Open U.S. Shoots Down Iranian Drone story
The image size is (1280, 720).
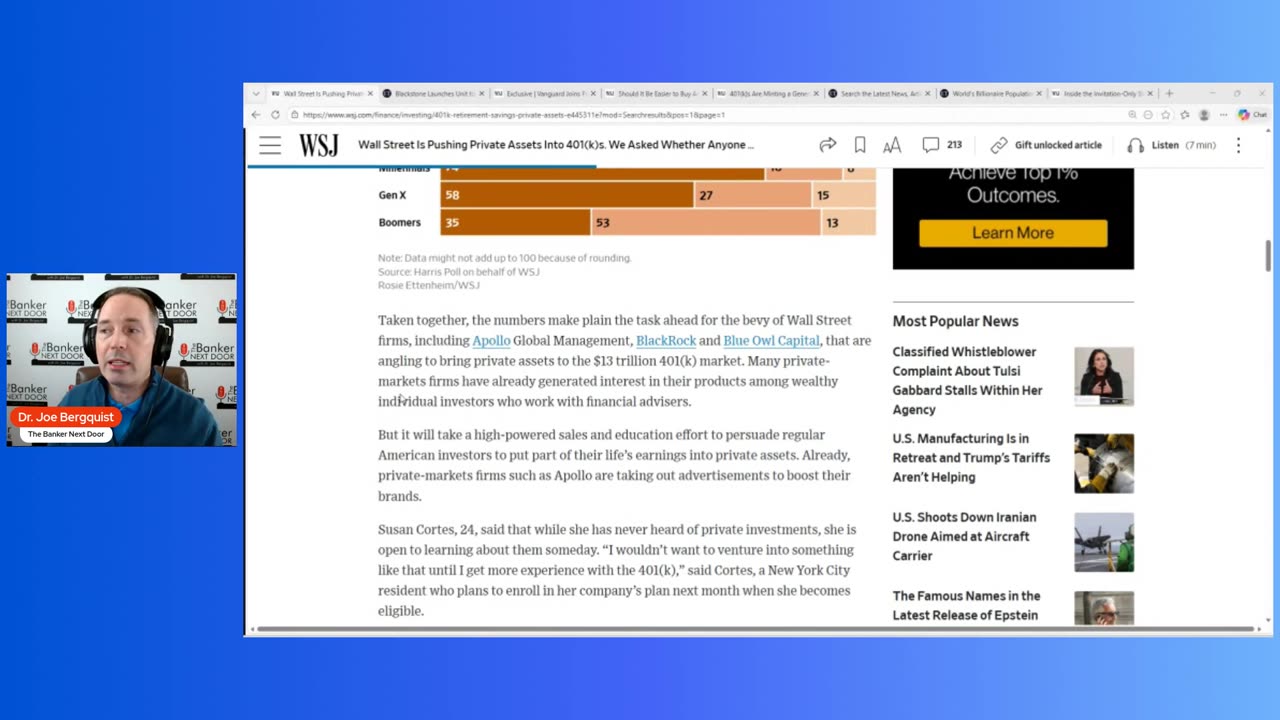point(964,537)
